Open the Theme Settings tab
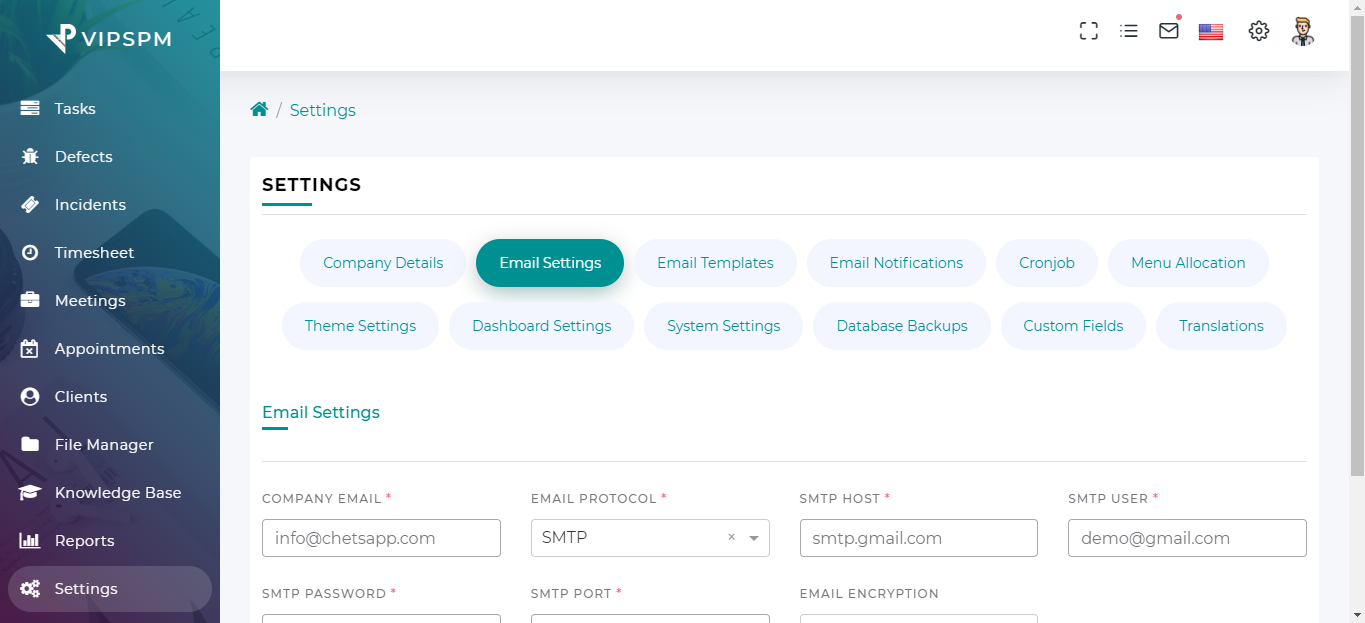The image size is (1365, 623). (x=360, y=326)
